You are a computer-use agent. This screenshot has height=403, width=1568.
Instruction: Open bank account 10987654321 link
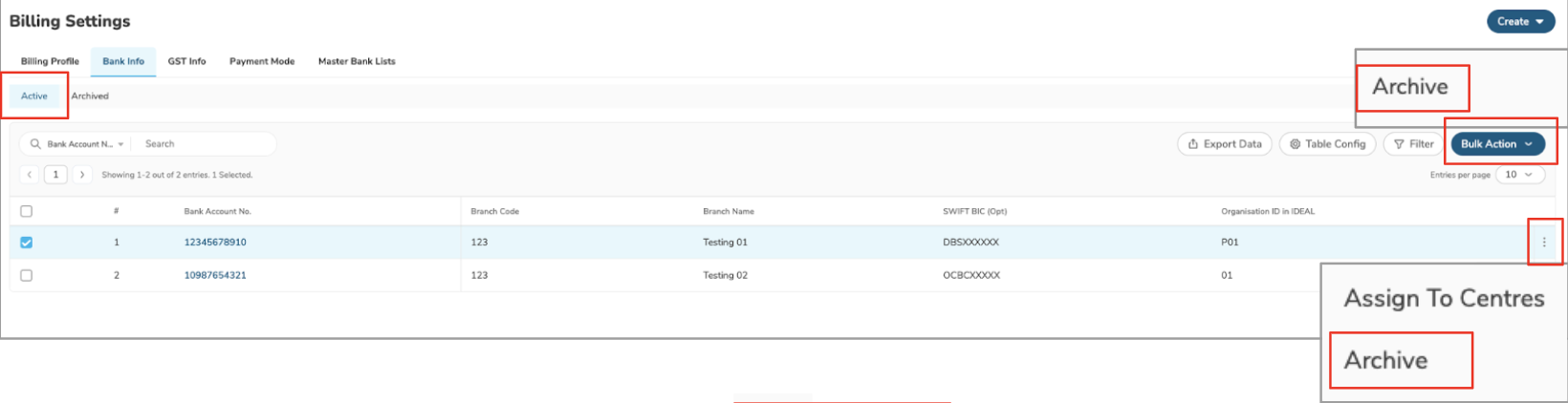tap(215, 275)
